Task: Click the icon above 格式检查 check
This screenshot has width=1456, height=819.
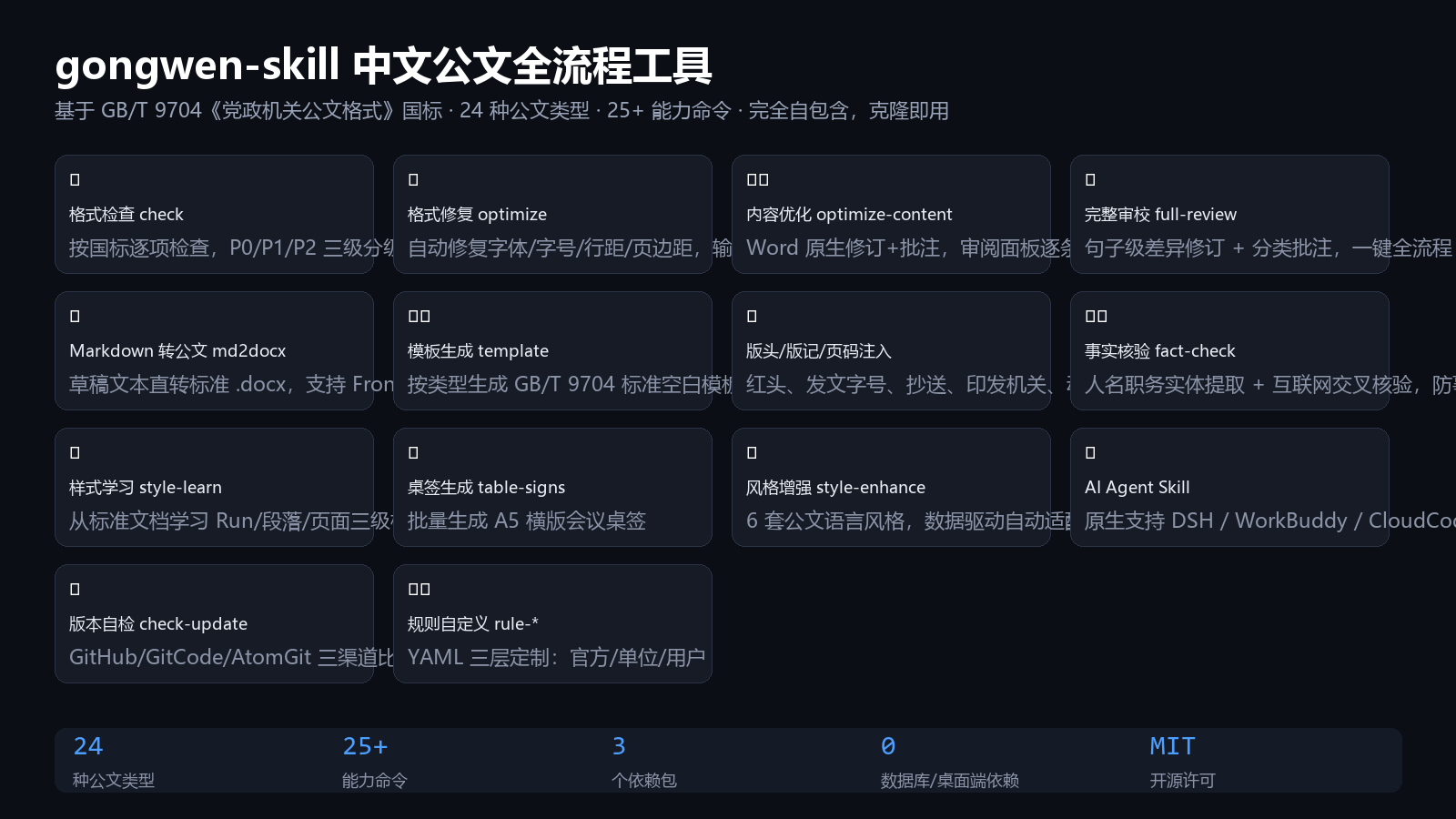Action: (75, 180)
